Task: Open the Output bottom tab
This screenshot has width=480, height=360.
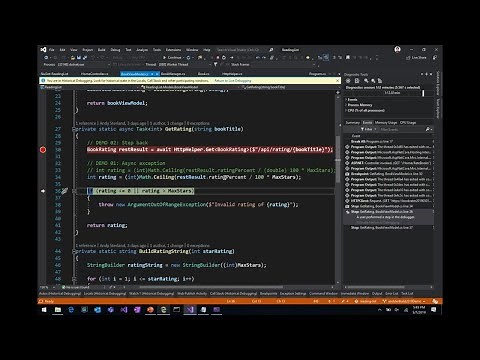Action: coord(377,294)
